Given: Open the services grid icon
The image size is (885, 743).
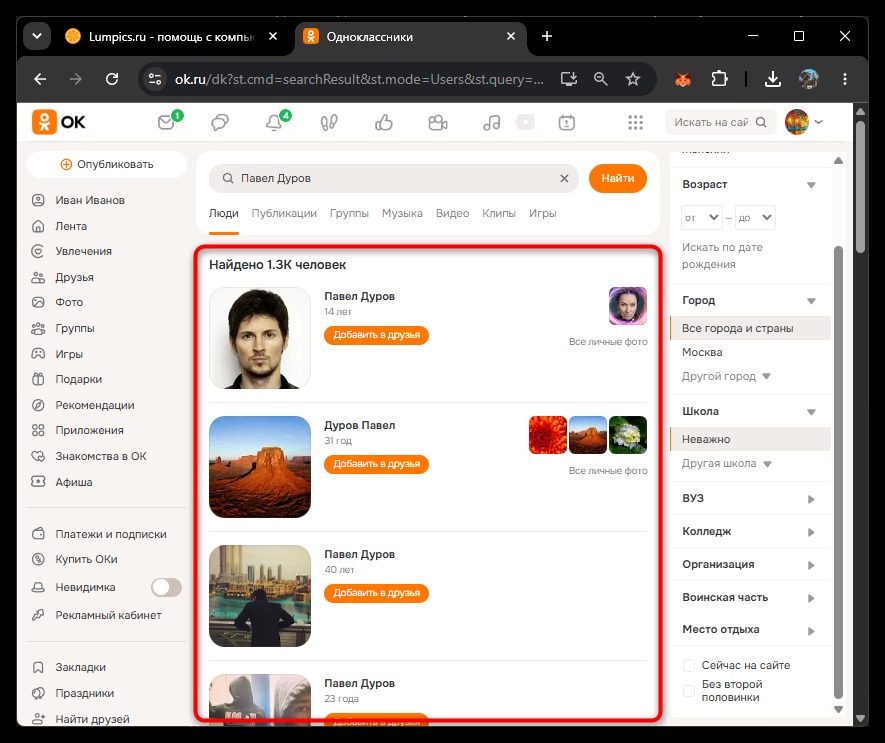Looking at the screenshot, I should 636,123.
